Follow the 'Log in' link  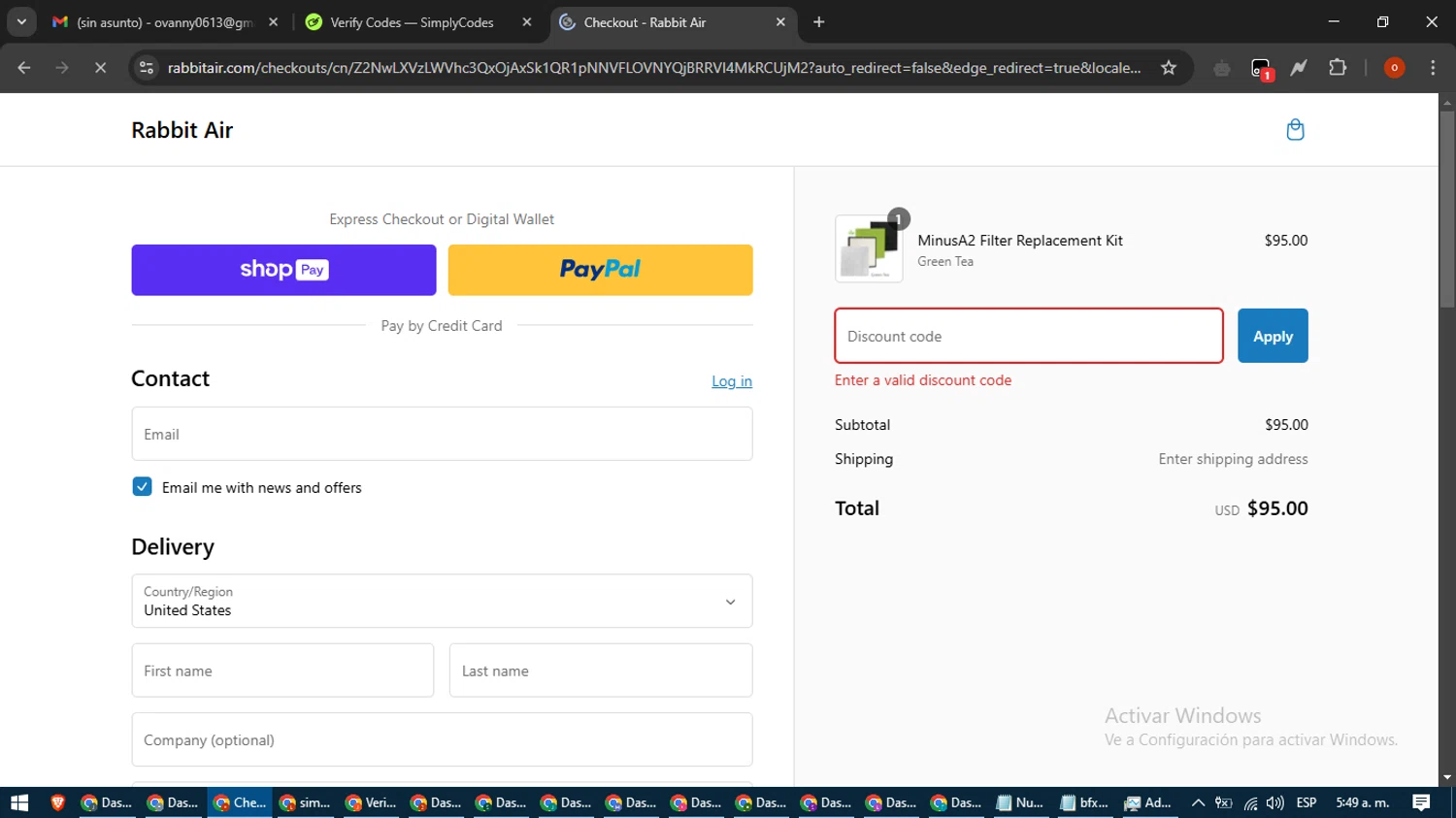(x=732, y=381)
